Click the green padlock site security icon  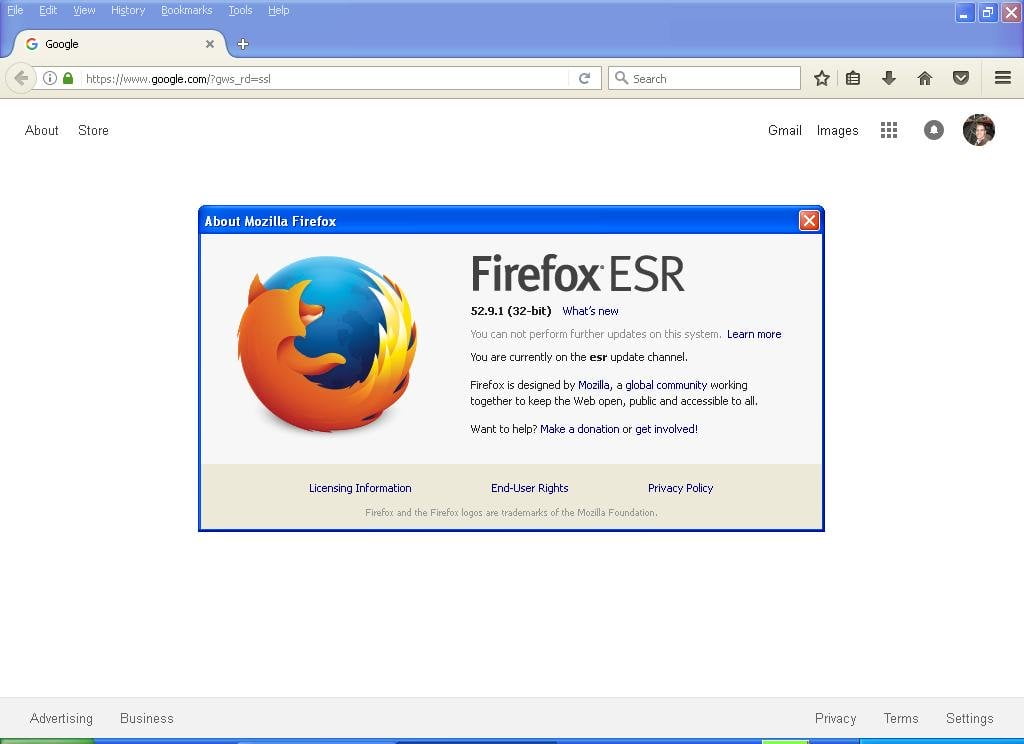click(68, 78)
